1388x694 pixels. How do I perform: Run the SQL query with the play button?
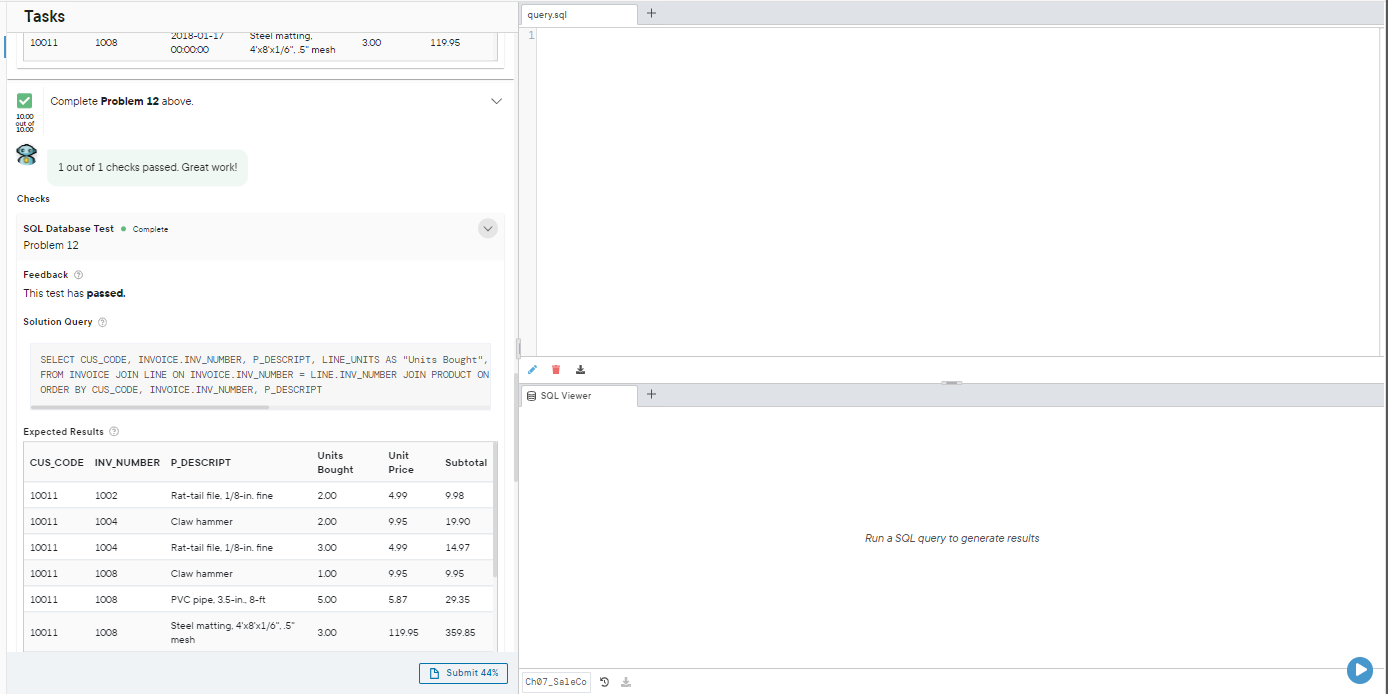click(1359, 670)
